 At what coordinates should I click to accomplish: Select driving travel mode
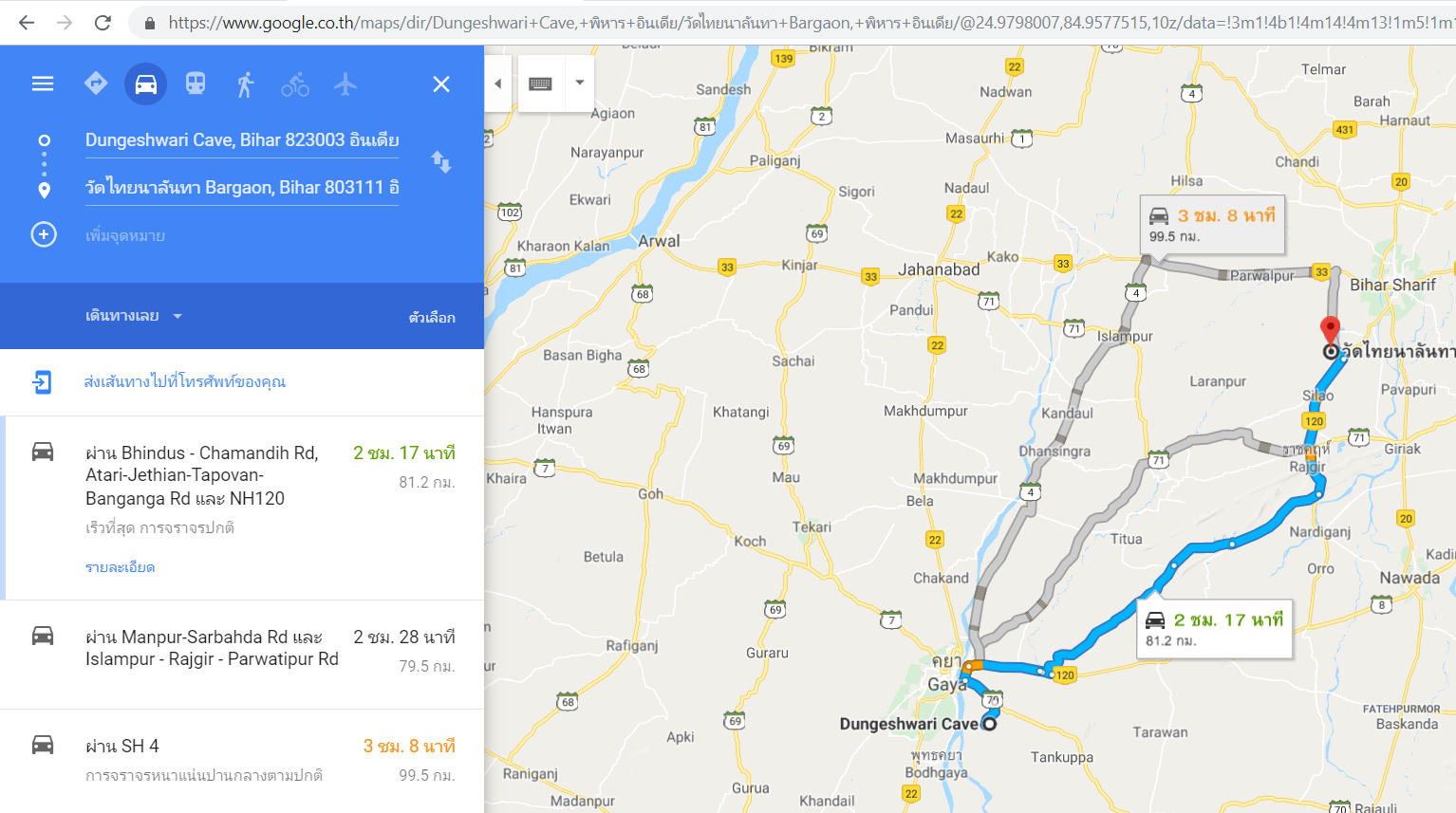[x=145, y=83]
